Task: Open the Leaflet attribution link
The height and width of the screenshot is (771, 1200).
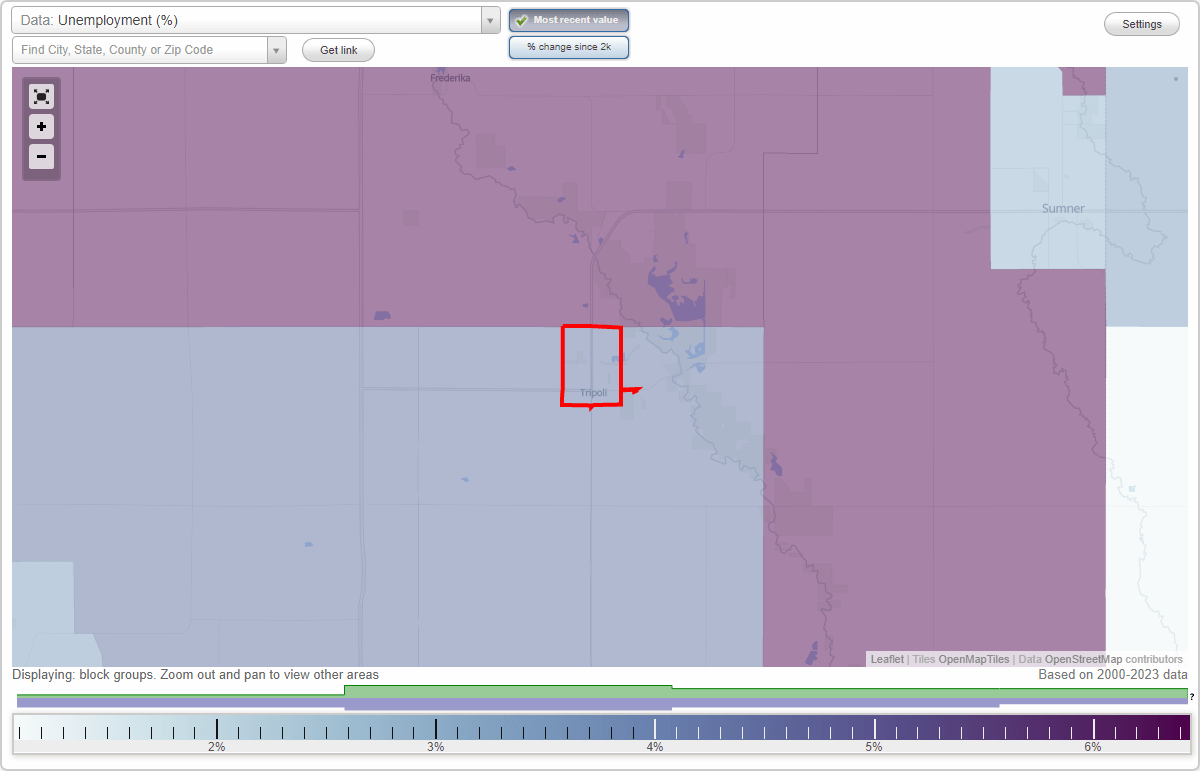Action: (887, 659)
